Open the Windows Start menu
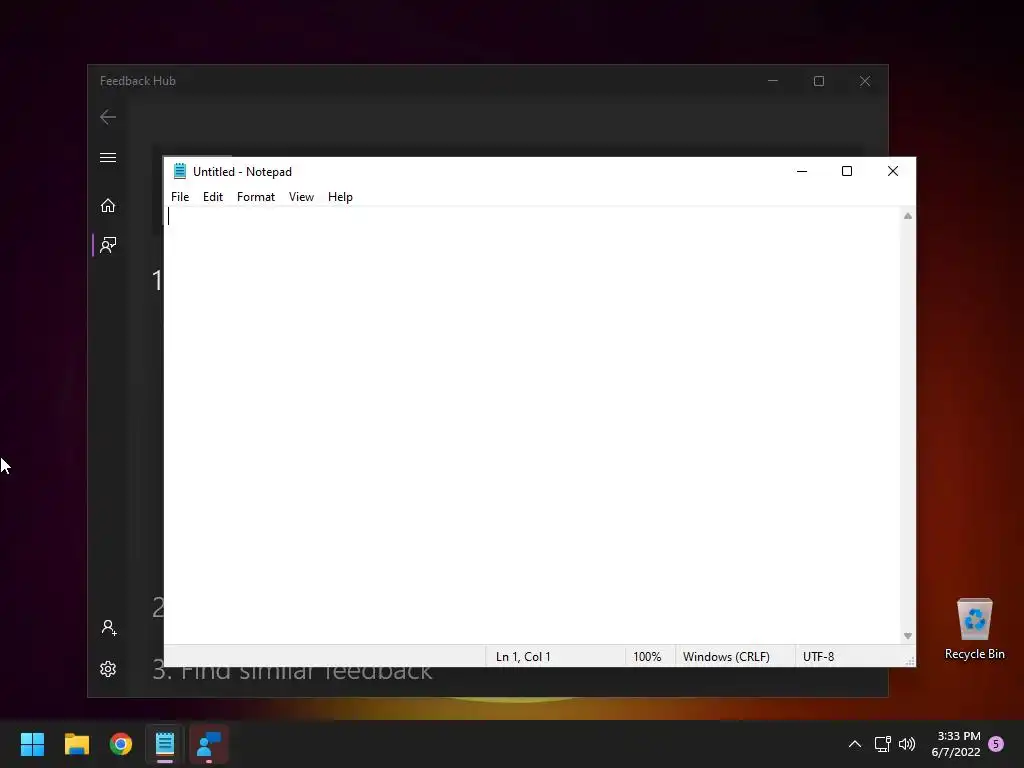 pyautogui.click(x=32, y=744)
